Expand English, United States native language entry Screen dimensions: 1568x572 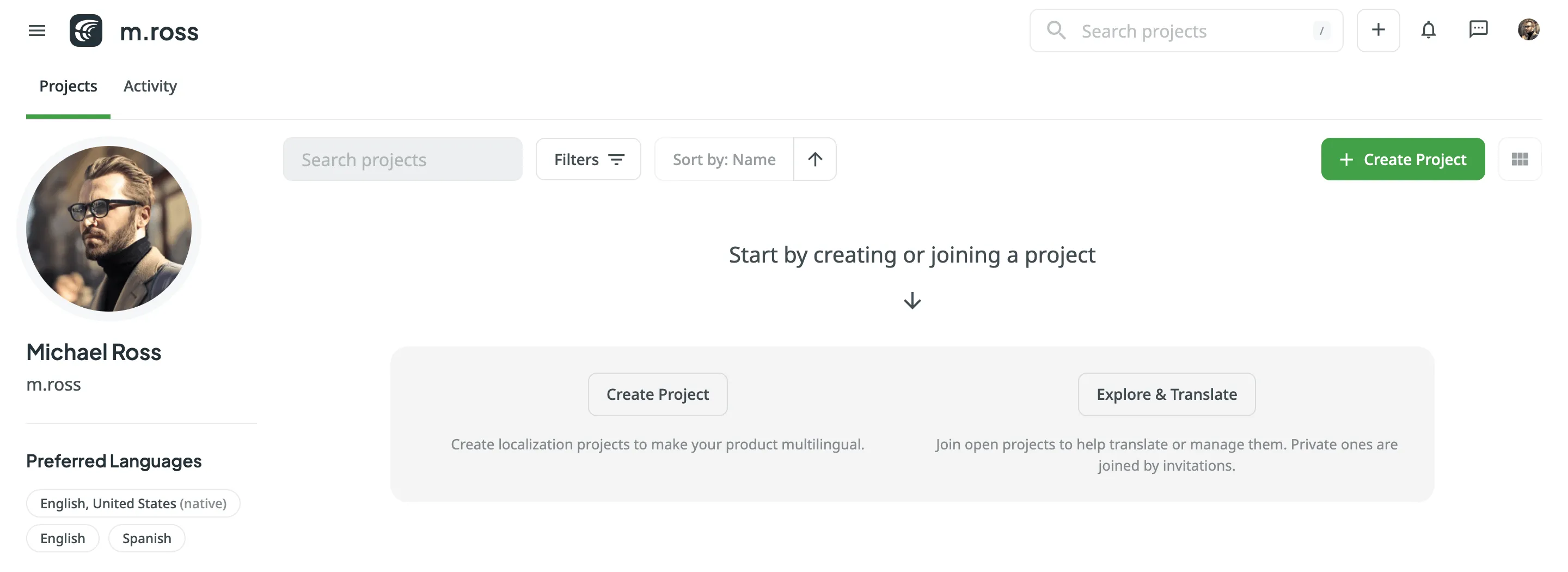(x=133, y=503)
